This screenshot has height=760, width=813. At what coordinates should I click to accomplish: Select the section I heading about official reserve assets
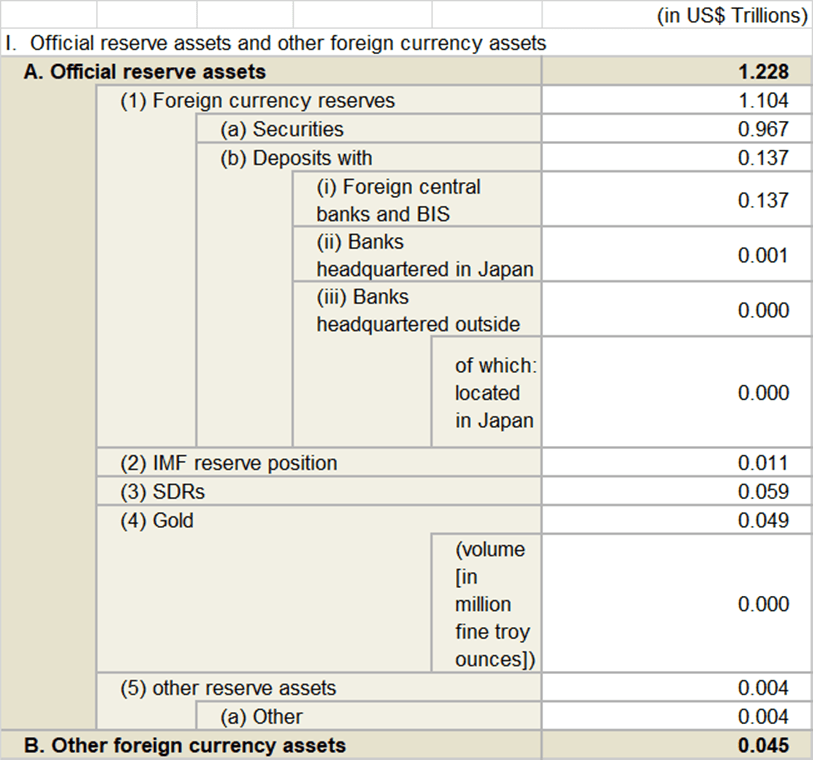(x=276, y=44)
